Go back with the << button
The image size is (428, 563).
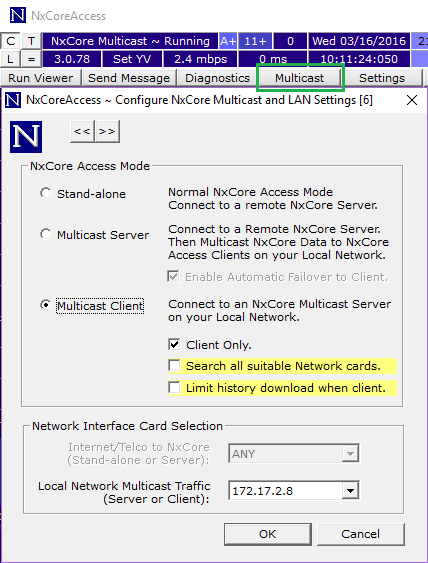pos(82,131)
